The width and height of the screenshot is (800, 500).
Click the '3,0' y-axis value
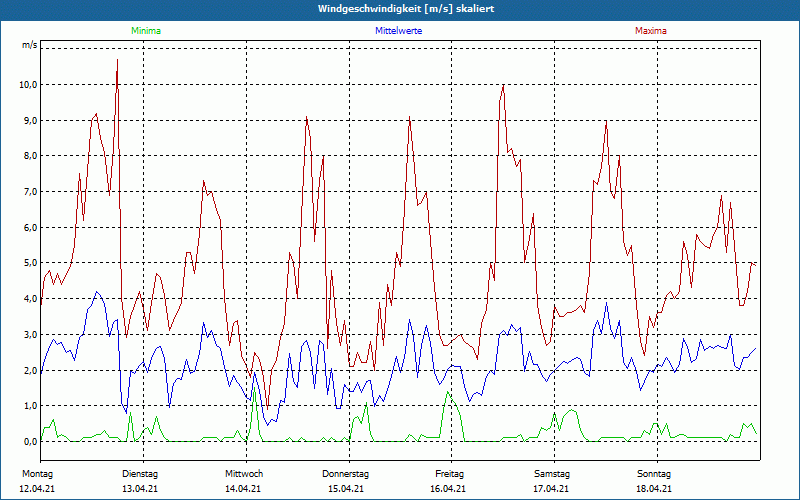pyautogui.click(x=31, y=335)
